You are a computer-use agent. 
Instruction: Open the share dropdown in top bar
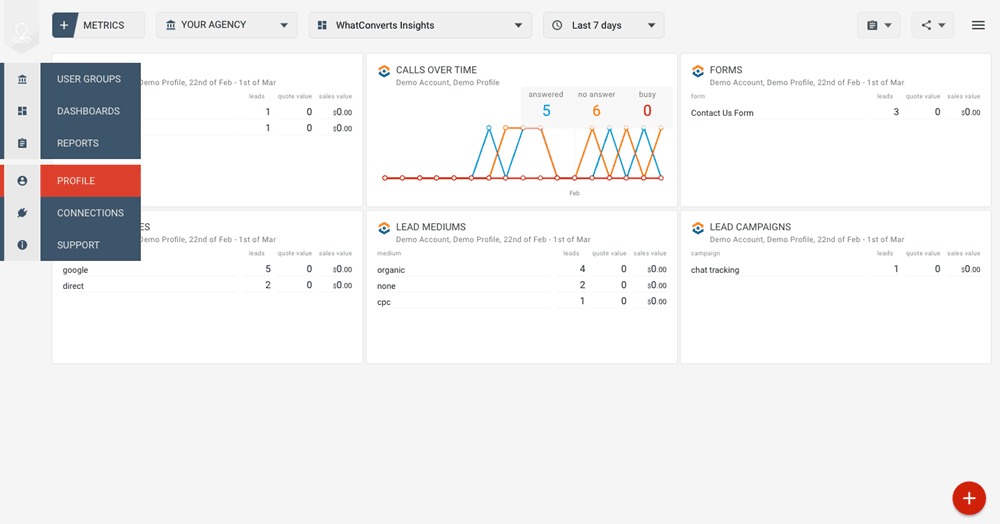pos(932,25)
